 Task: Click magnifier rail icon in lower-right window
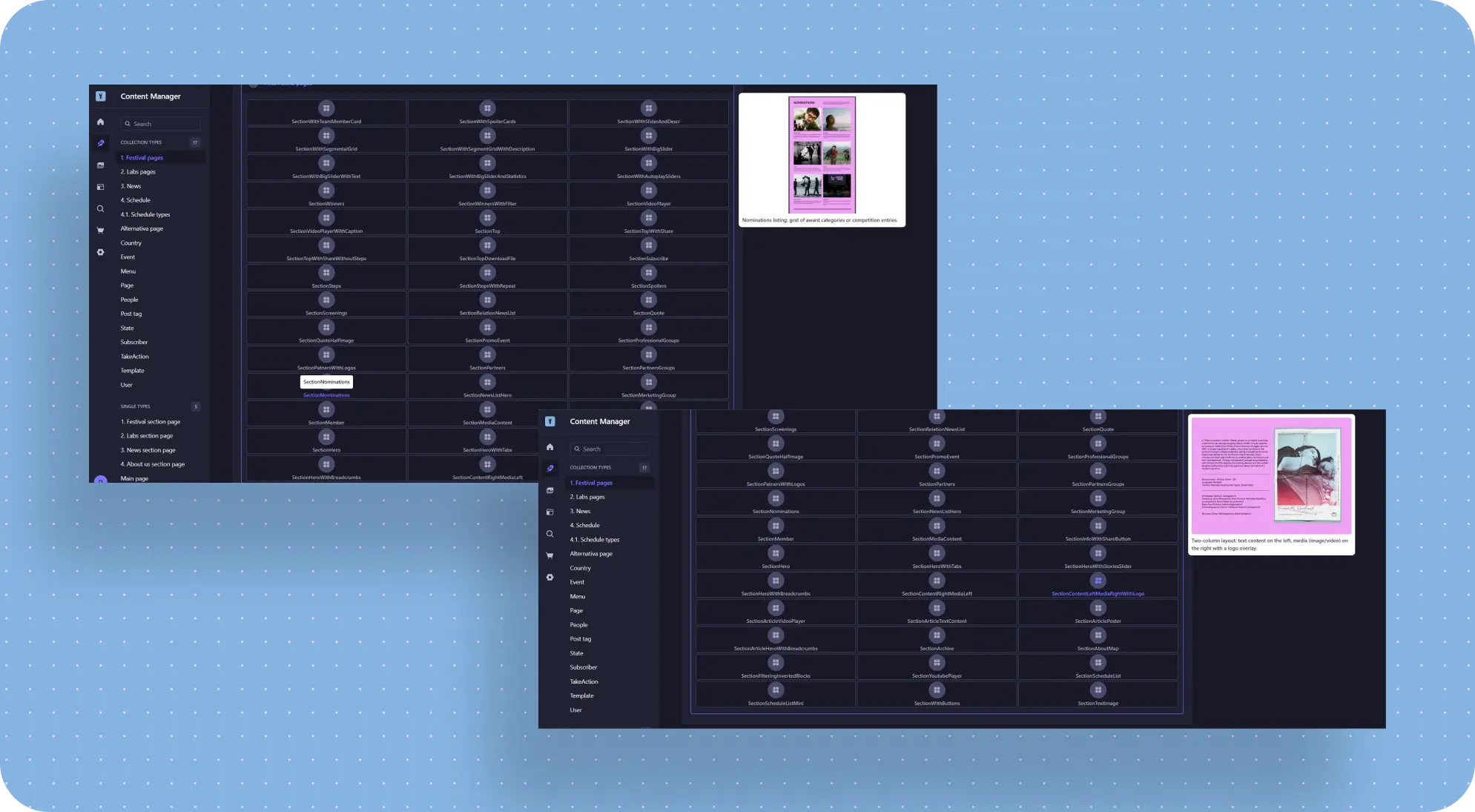pos(550,534)
